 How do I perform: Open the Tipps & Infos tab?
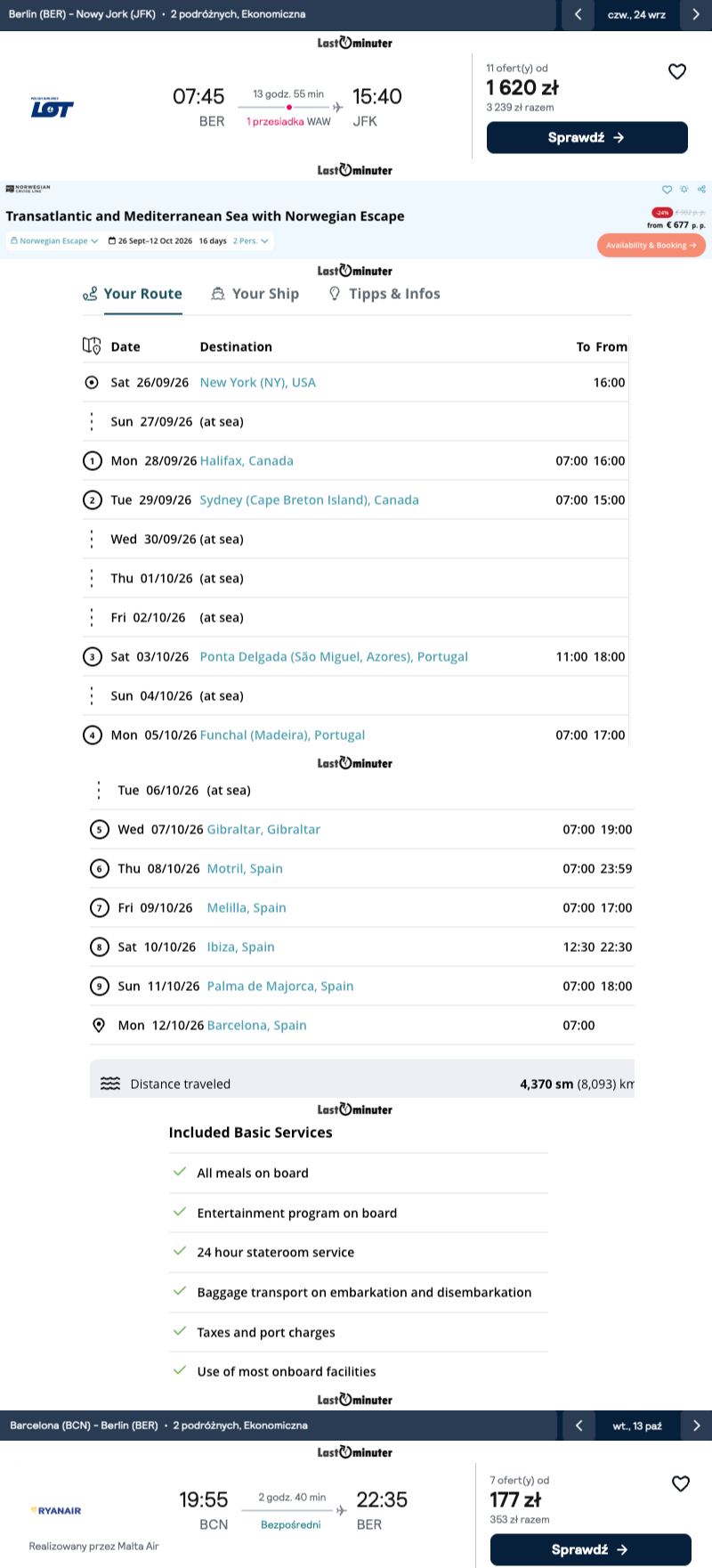pos(384,294)
